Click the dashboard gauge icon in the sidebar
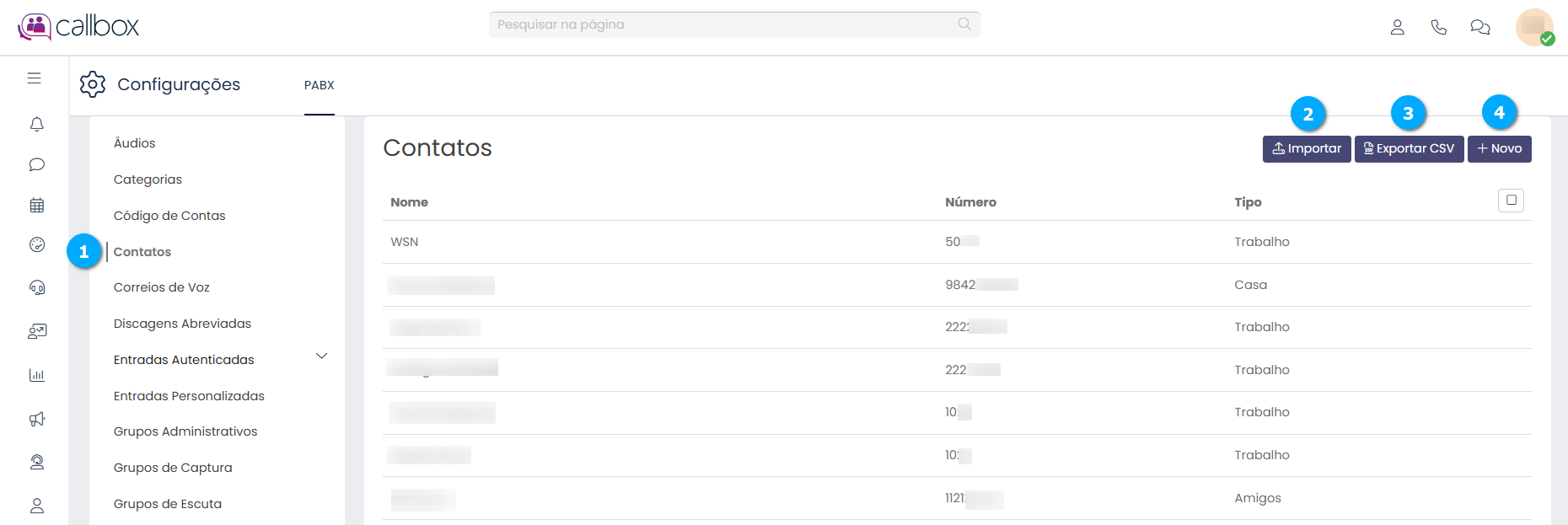 tap(36, 244)
